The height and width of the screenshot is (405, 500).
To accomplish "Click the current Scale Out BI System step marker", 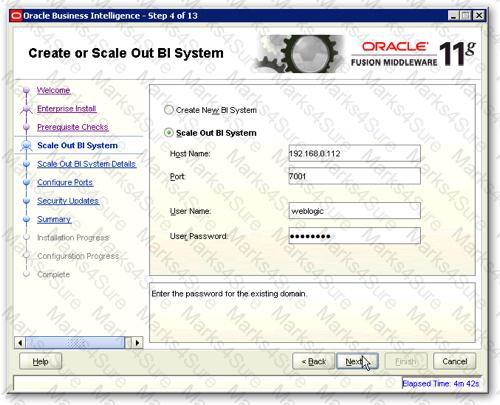I will click(26, 146).
